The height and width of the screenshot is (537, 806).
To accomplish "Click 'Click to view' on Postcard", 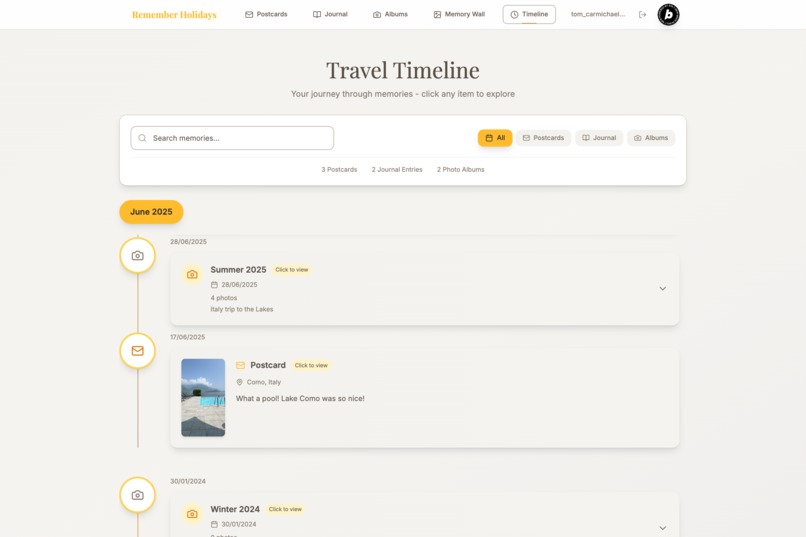I will point(311,365).
